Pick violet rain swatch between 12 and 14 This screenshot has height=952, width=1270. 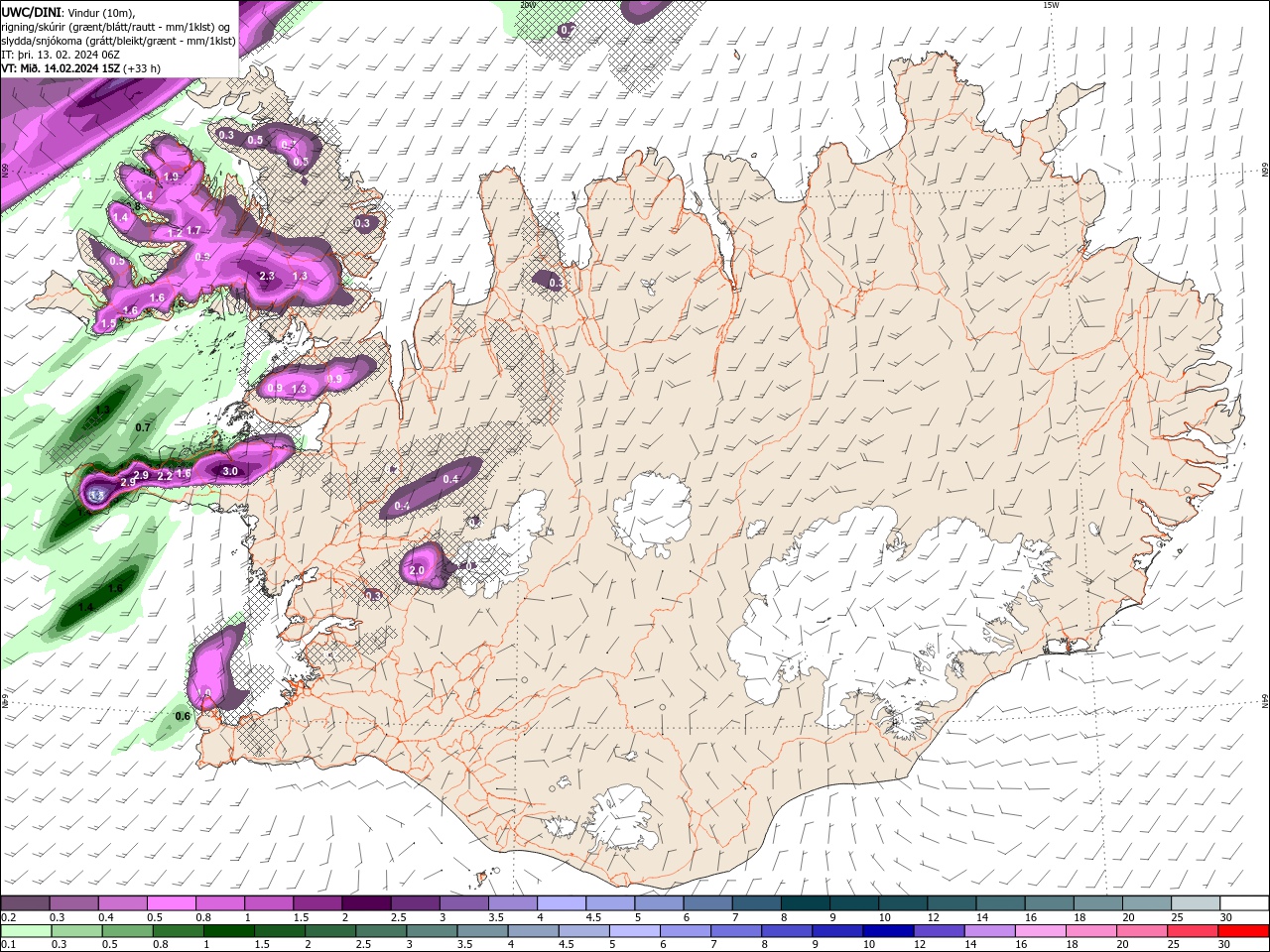[x=938, y=931]
